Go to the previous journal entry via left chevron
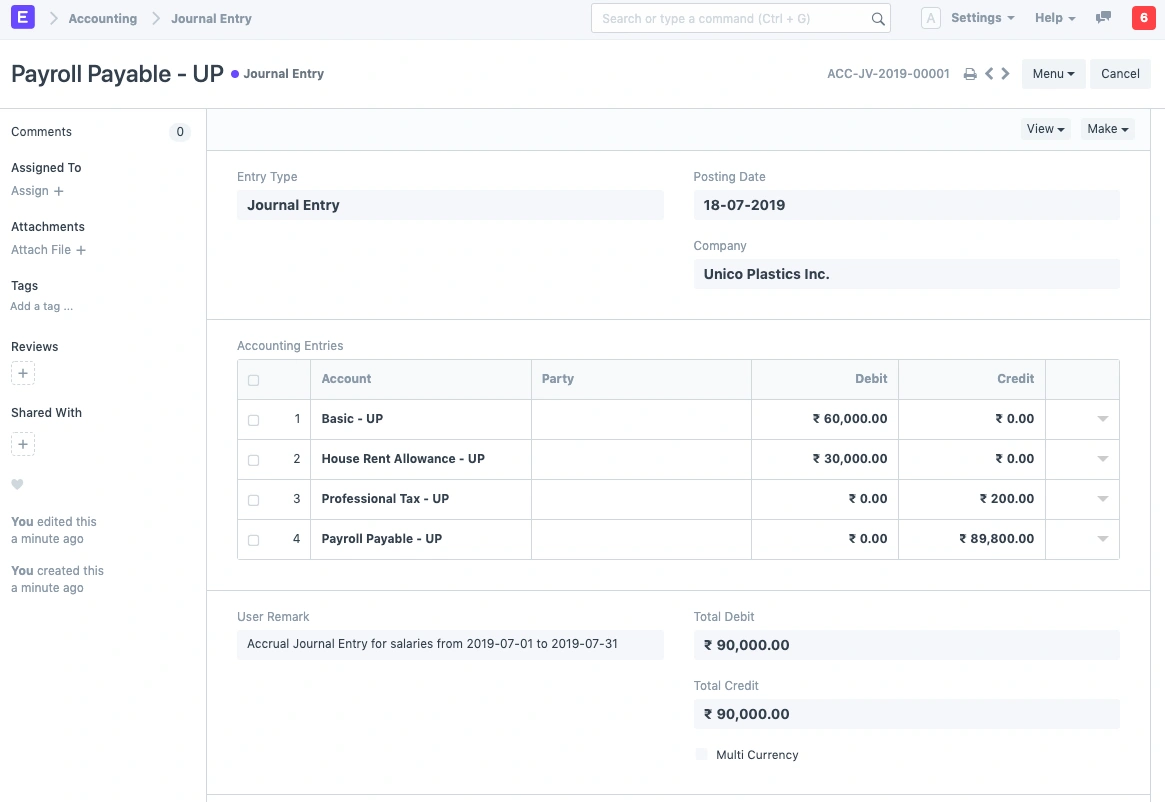Screen dimensions: 1165x802 tap(989, 73)
